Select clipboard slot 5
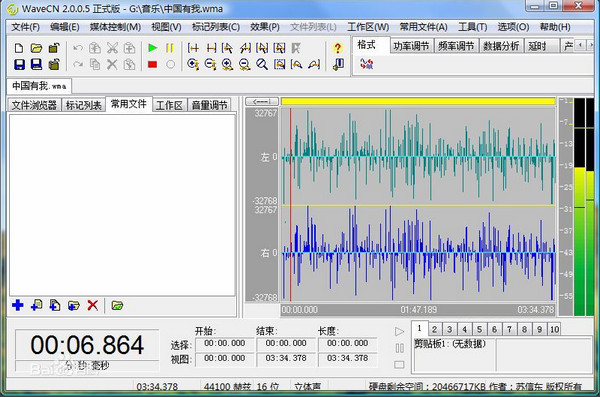Viewport: 600px width, 397px height. [479, 329]
